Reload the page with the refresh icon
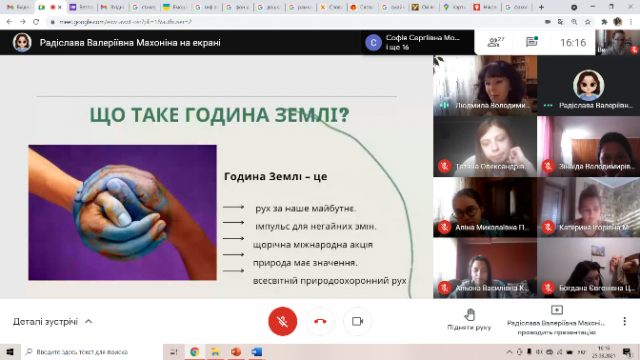The image size is (640, 360). tap(36, 22)
